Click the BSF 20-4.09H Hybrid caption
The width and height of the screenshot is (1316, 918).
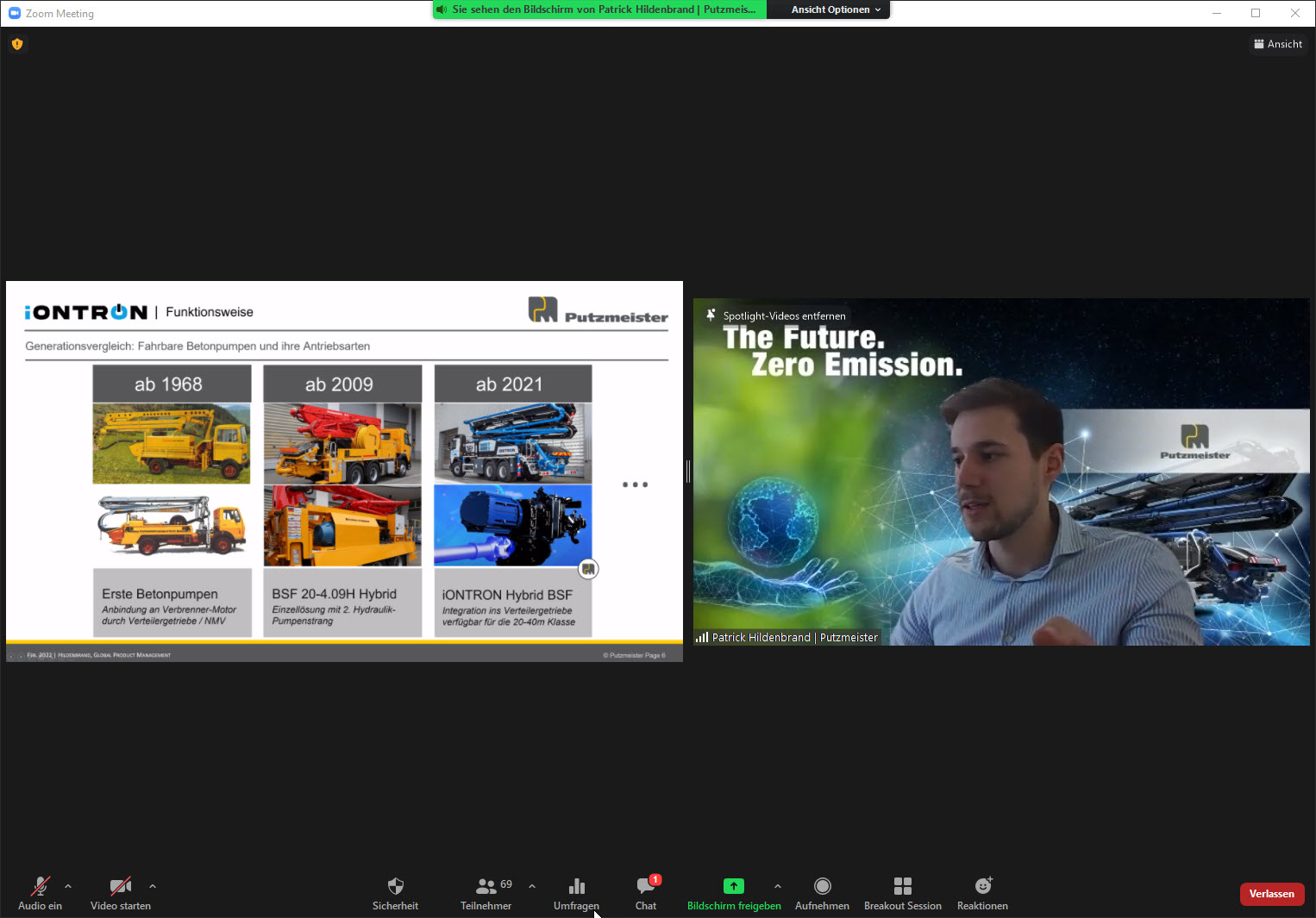334,594
